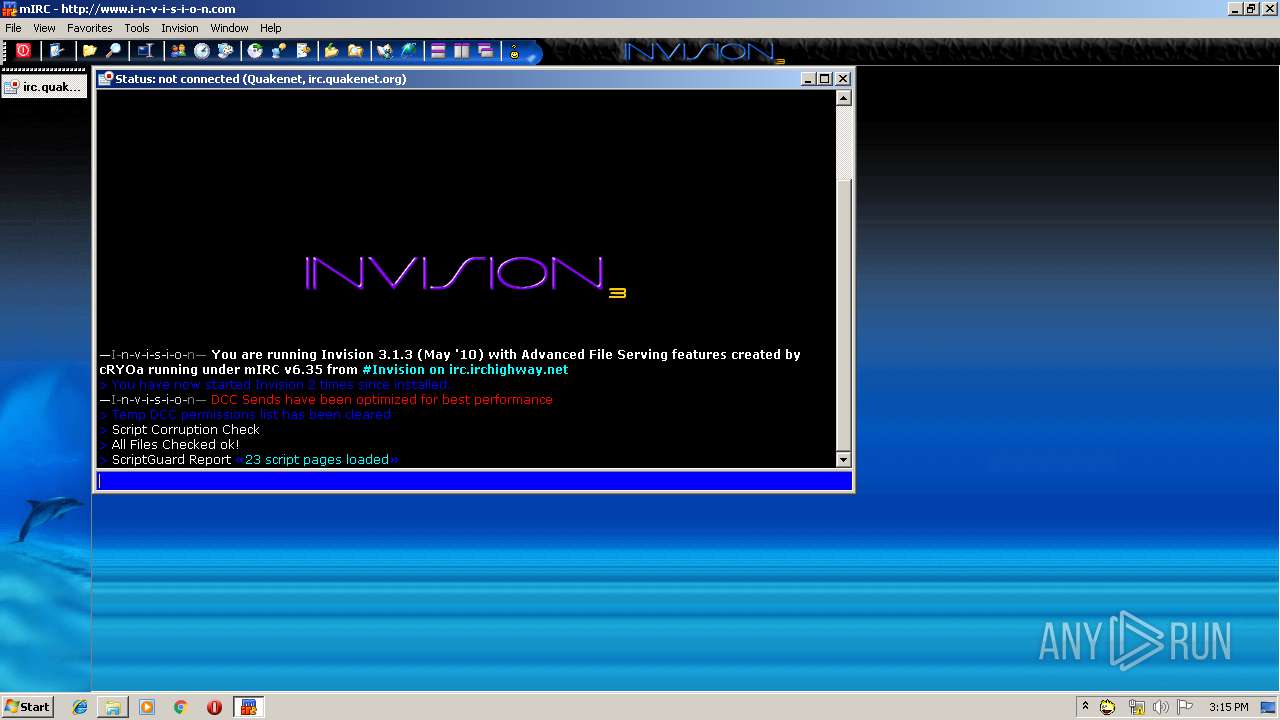This screenshot has height=720, width=1280.
Task: Launch Internet Explorer from taskbar
Action: pyautogui.click(x=80, y=707)
